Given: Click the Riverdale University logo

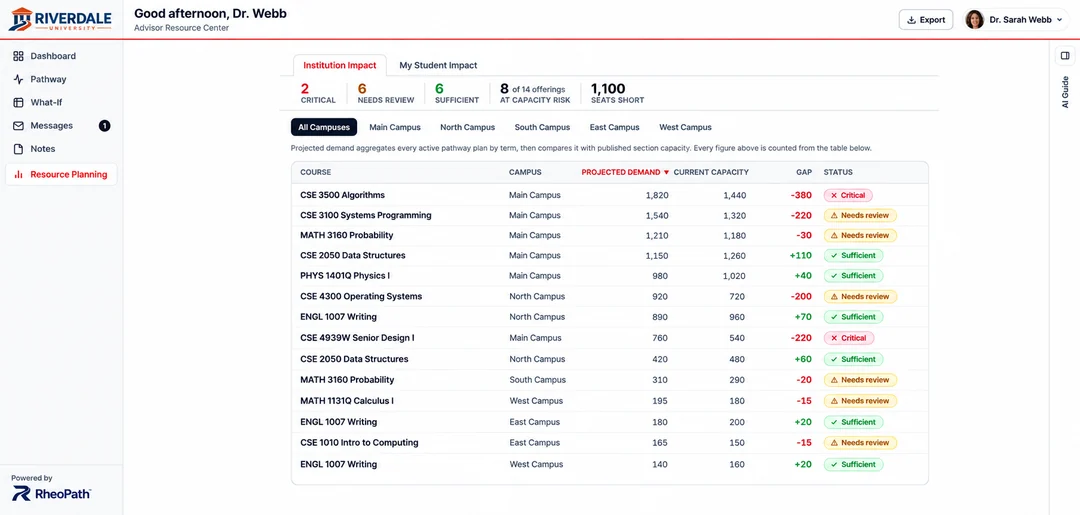Looking at the screenshot, I should tap(61, 19).
